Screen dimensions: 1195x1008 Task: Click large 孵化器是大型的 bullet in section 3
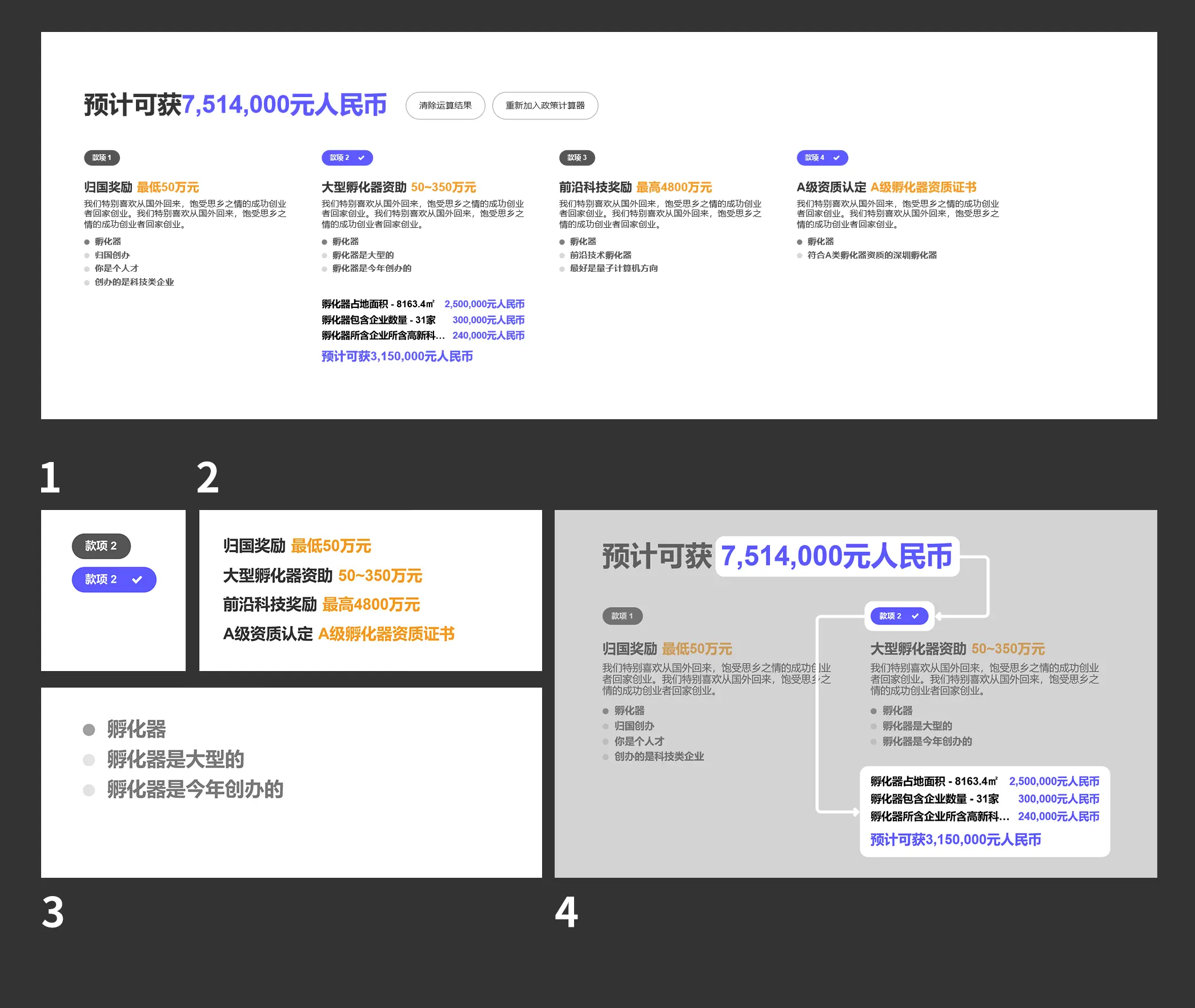pos(175,760)
